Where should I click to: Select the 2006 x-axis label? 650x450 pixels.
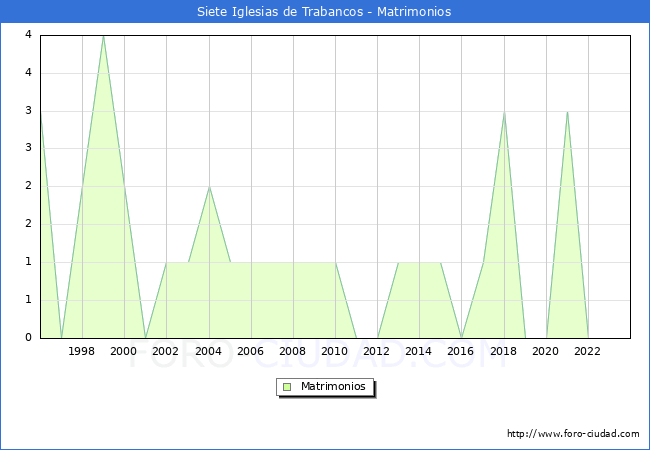(x=251, y=351)
